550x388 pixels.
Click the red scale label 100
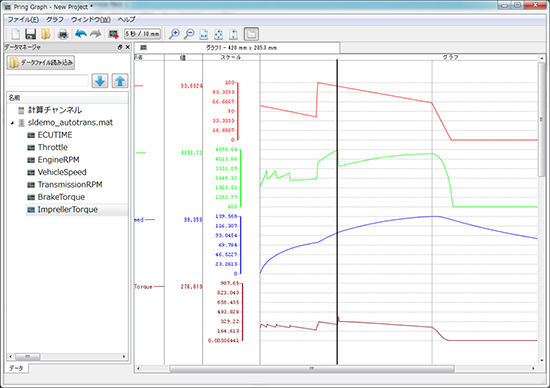pos(229,82)
